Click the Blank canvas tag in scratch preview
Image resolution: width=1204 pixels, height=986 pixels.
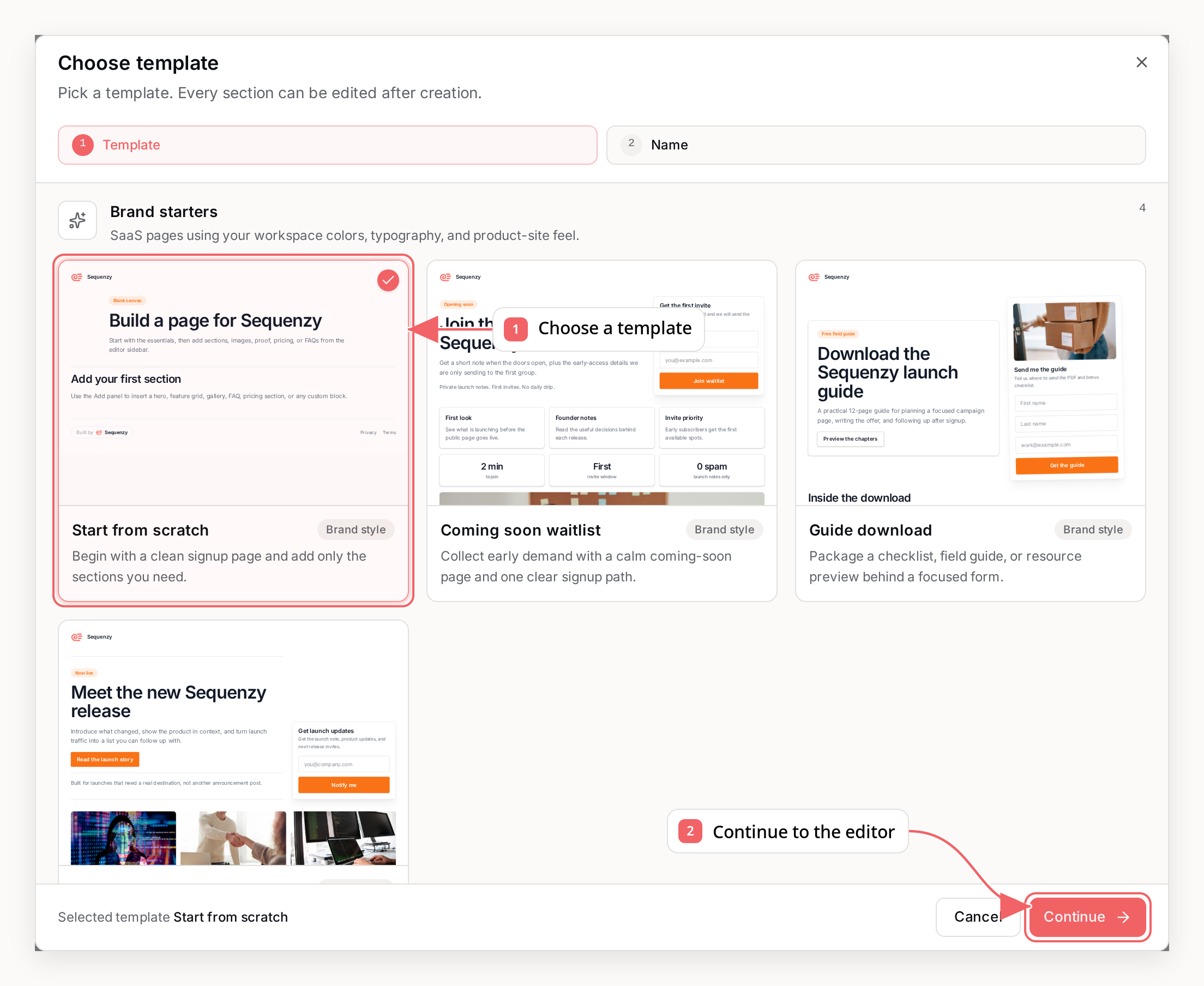(127, 300)
